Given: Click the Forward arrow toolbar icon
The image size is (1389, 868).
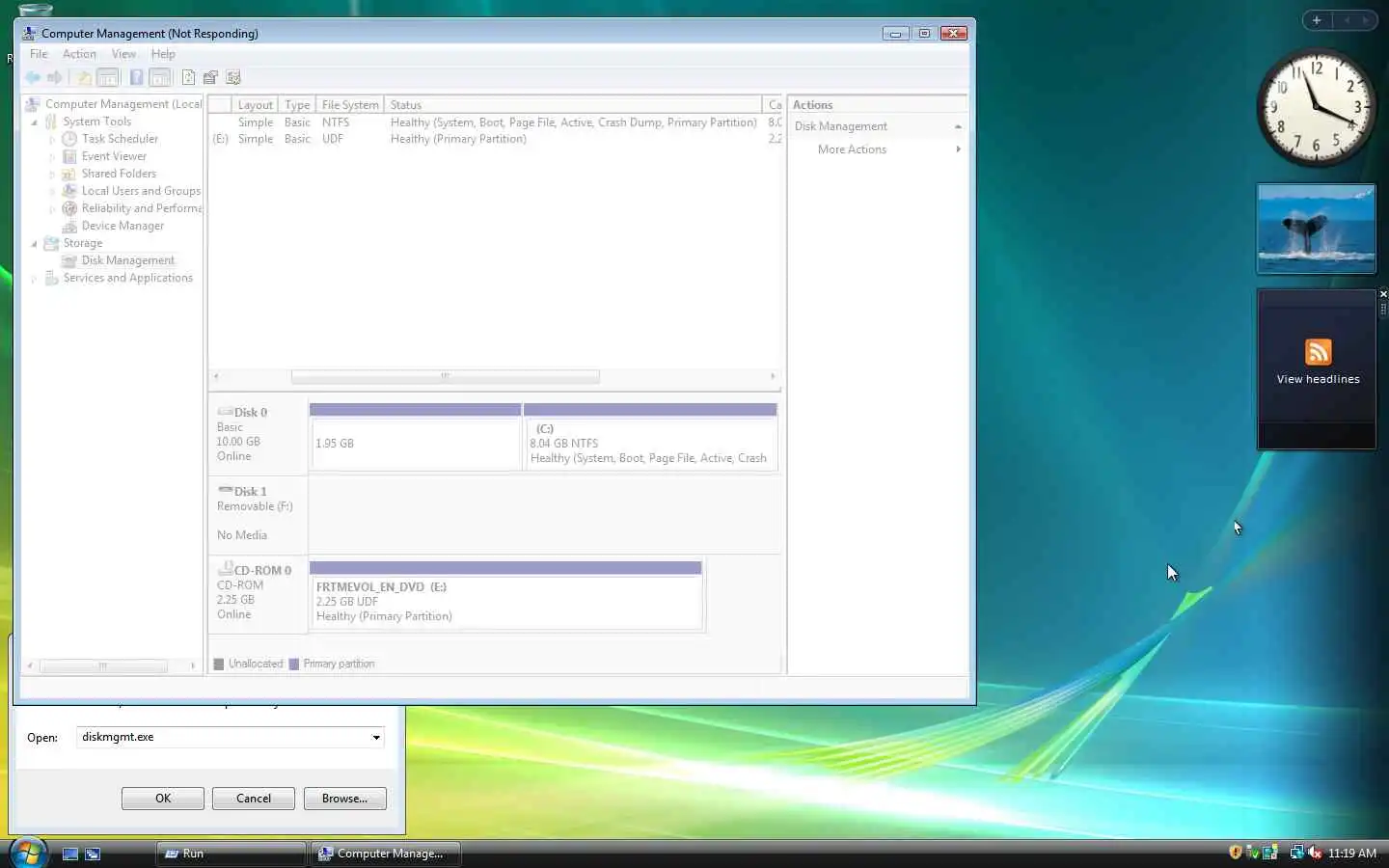Looking at the screenshot, I should pyautogui.click(x=55, y=77).
